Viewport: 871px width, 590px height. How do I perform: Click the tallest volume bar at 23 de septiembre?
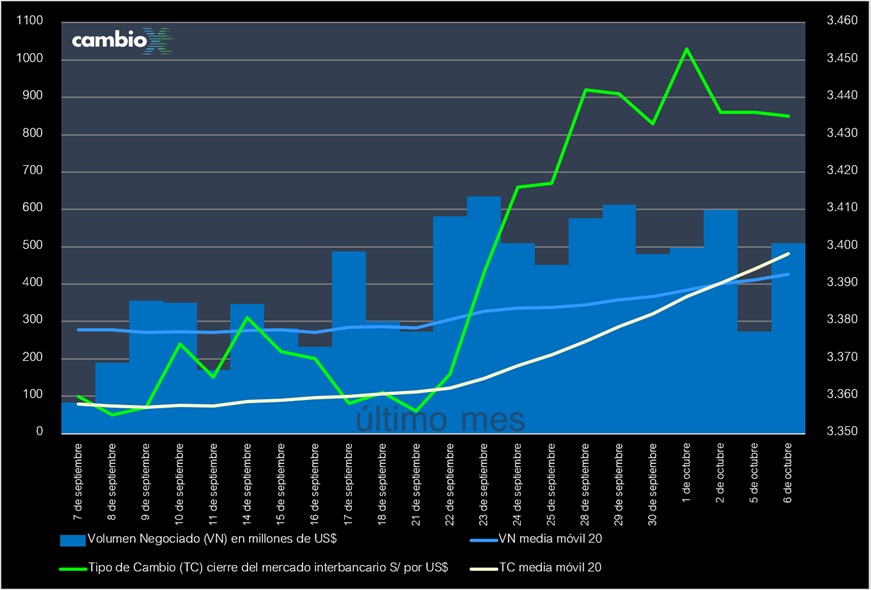tap(484, 314)
